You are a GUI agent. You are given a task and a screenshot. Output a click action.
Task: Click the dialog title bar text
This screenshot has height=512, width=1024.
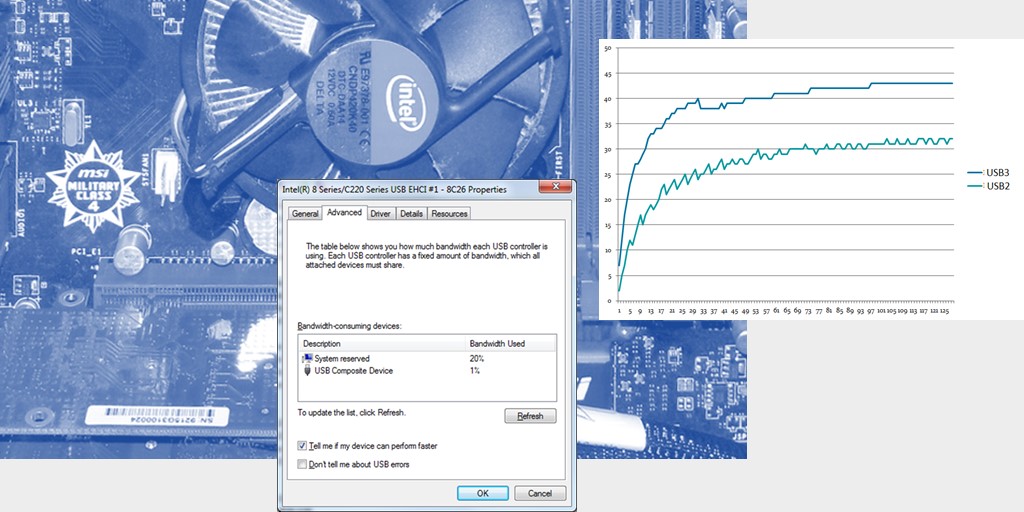(x=394, y=189)
